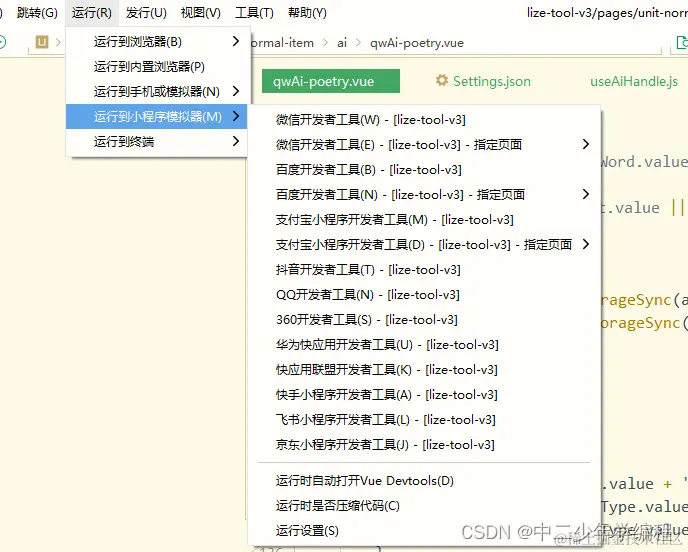Expand 微信开发者工具(E) 指定页面 submenu arrow

coord(586,144)
